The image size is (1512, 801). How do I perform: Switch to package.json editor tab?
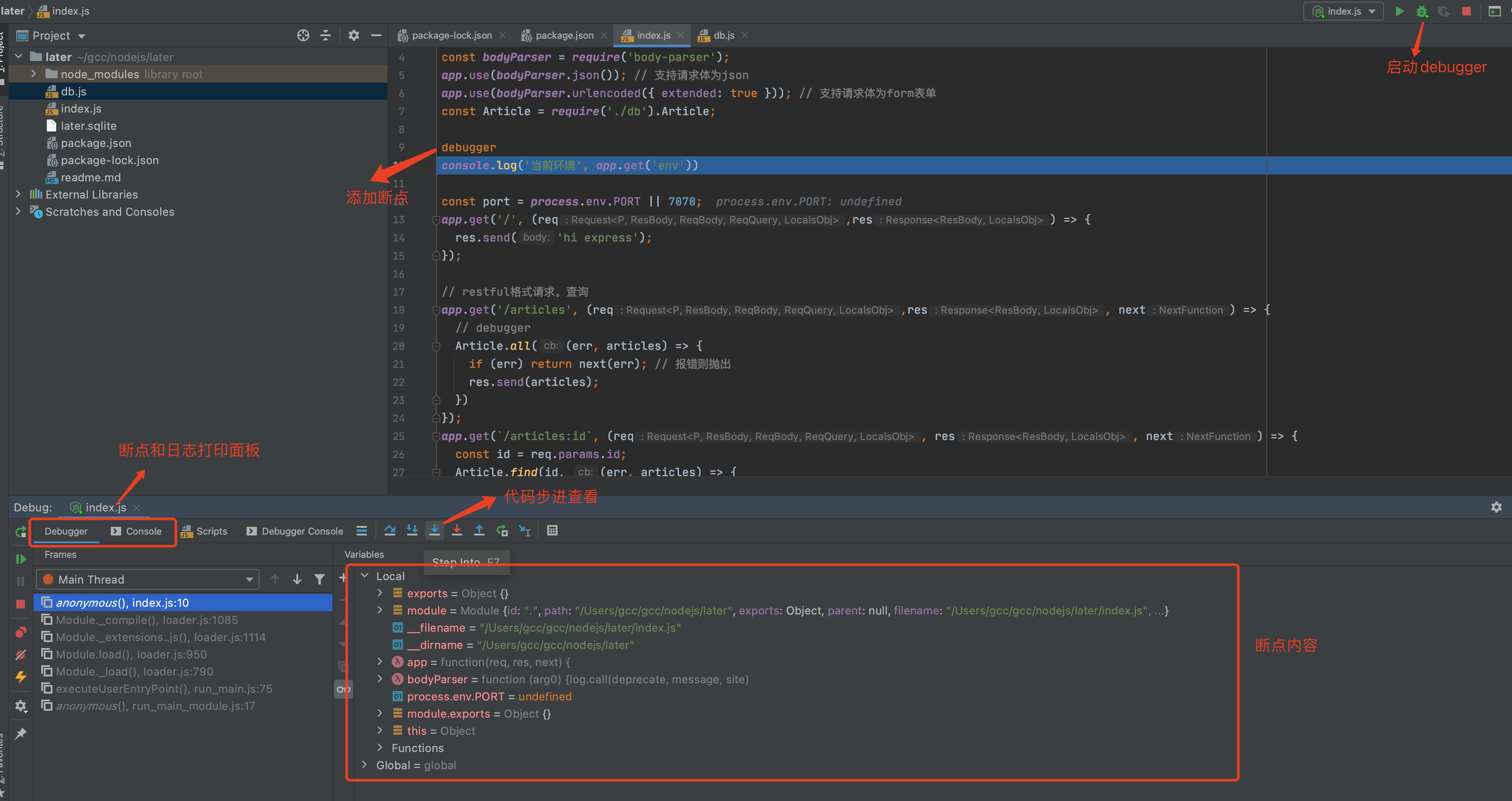click(x=564, y=35)
